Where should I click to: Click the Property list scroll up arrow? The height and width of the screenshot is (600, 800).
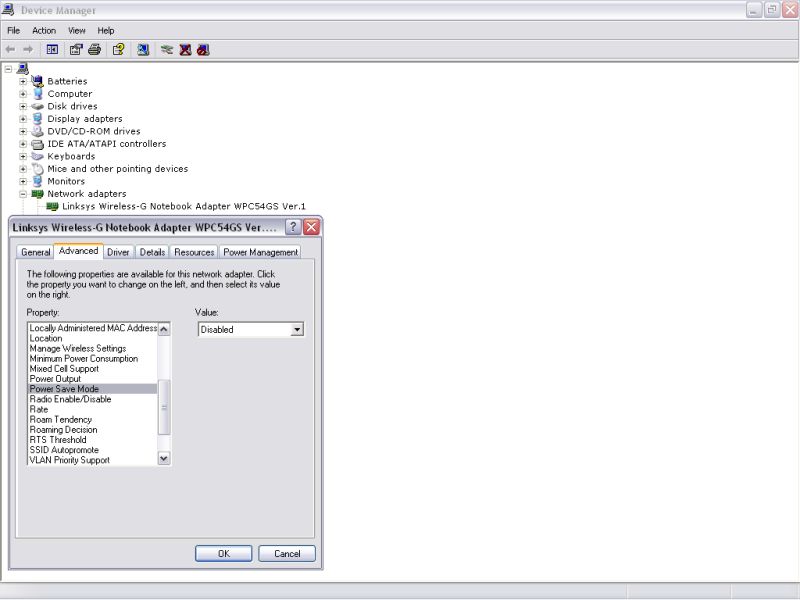pyautogui.click(x=164, y=329)
